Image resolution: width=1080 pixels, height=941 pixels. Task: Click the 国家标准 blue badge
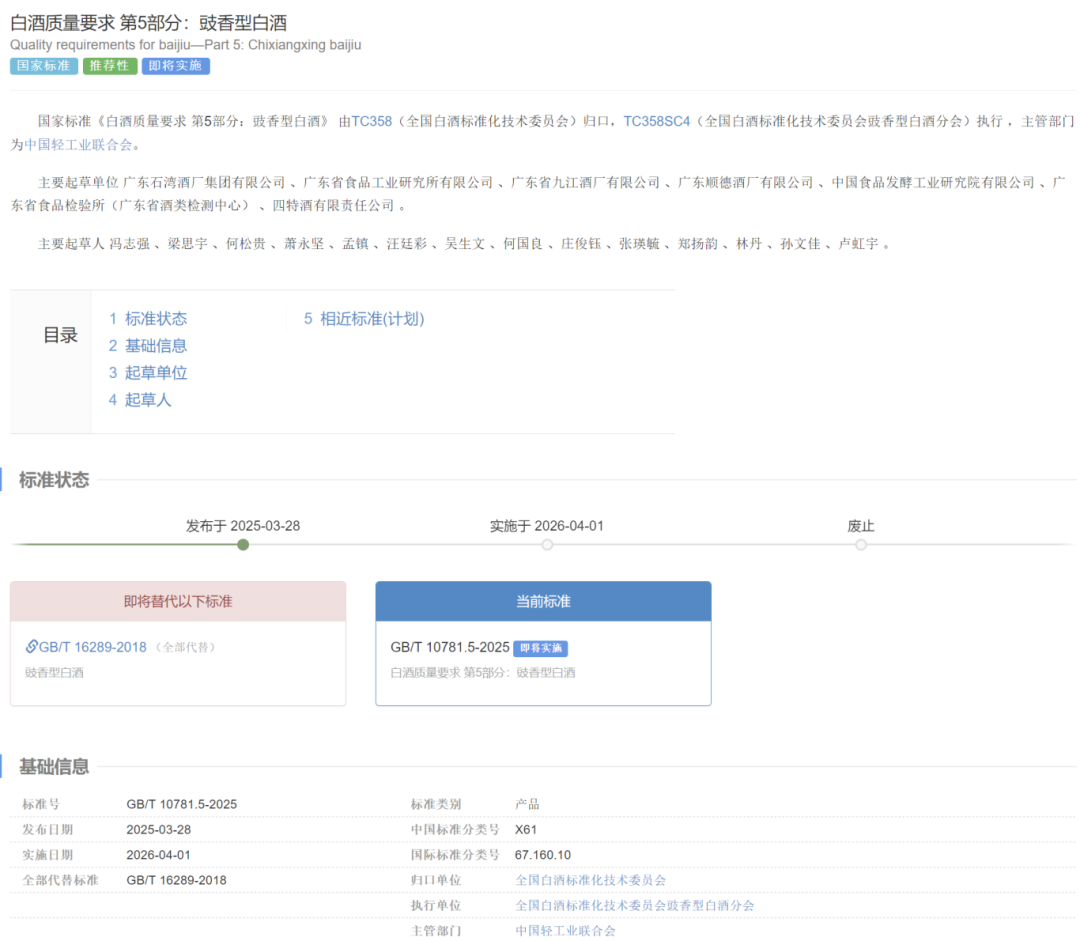[43, 66]
